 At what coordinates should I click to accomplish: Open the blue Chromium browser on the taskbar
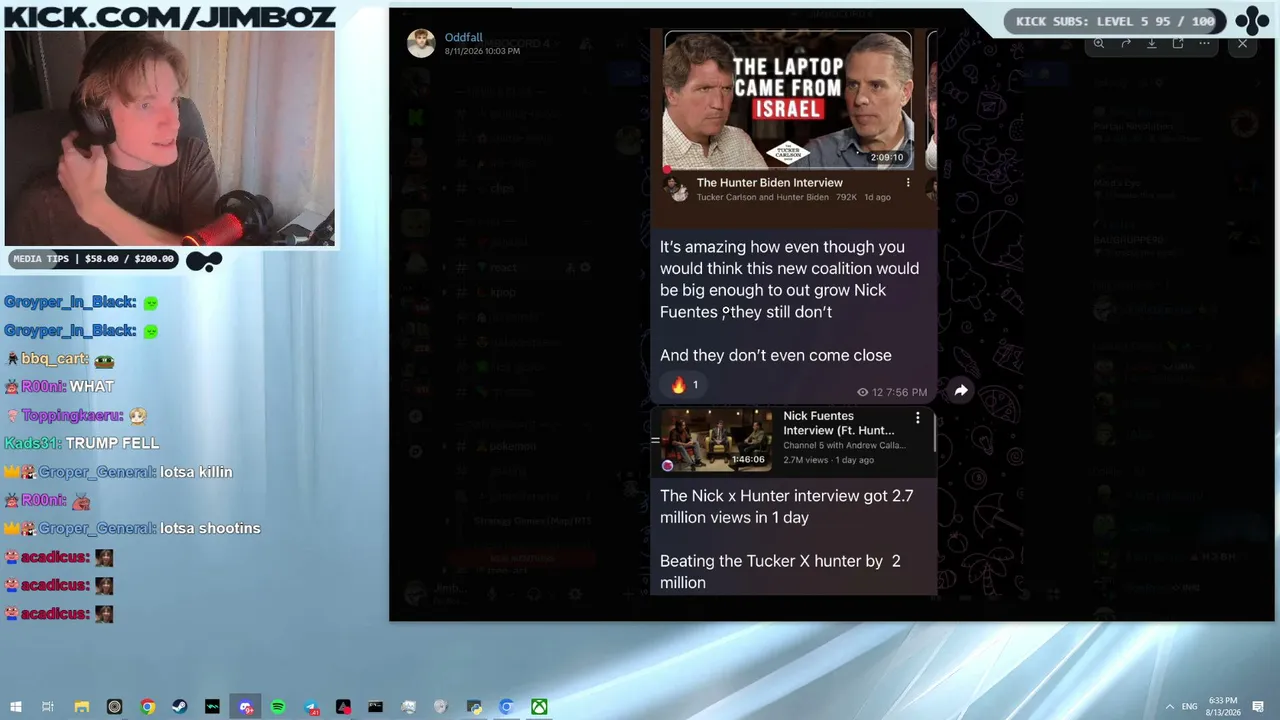(506, 707)
